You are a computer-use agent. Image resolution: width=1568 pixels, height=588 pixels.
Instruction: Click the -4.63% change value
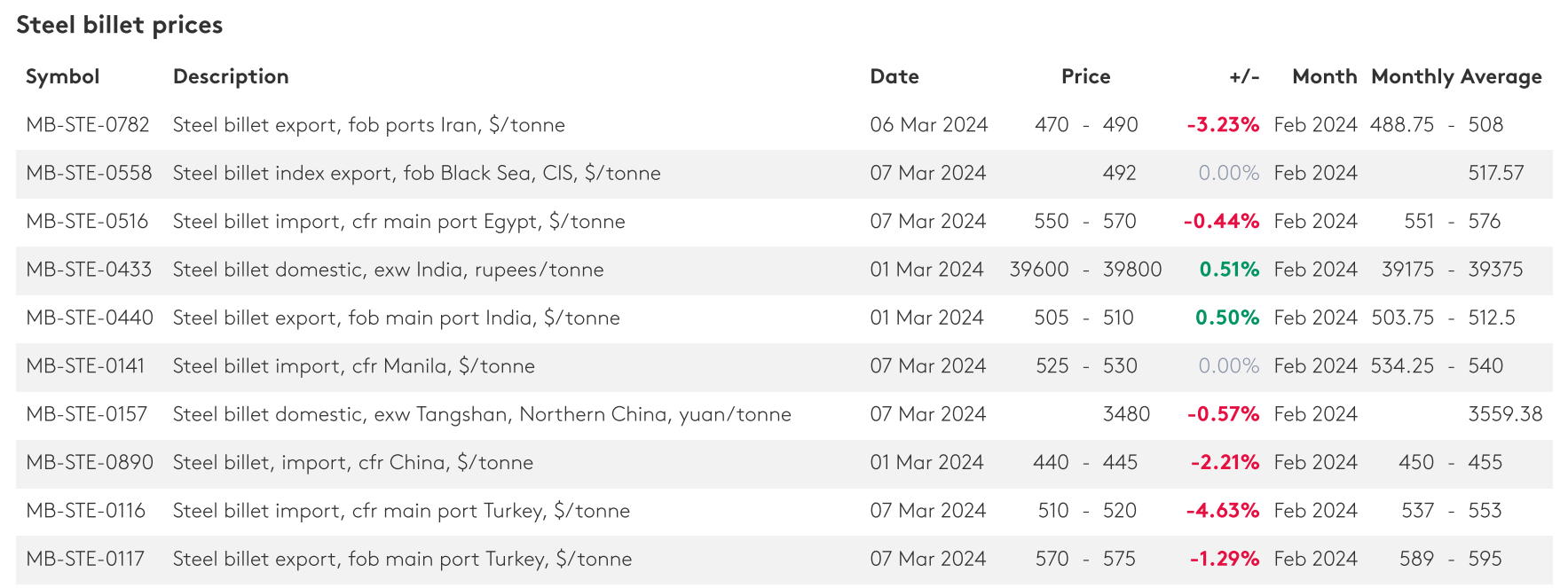point(1222,511)
